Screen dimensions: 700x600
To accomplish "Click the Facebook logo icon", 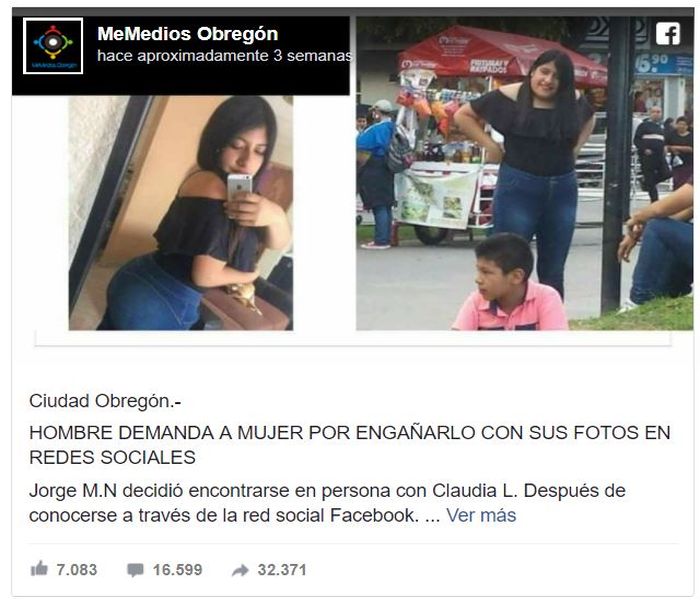I will (668, 33).
